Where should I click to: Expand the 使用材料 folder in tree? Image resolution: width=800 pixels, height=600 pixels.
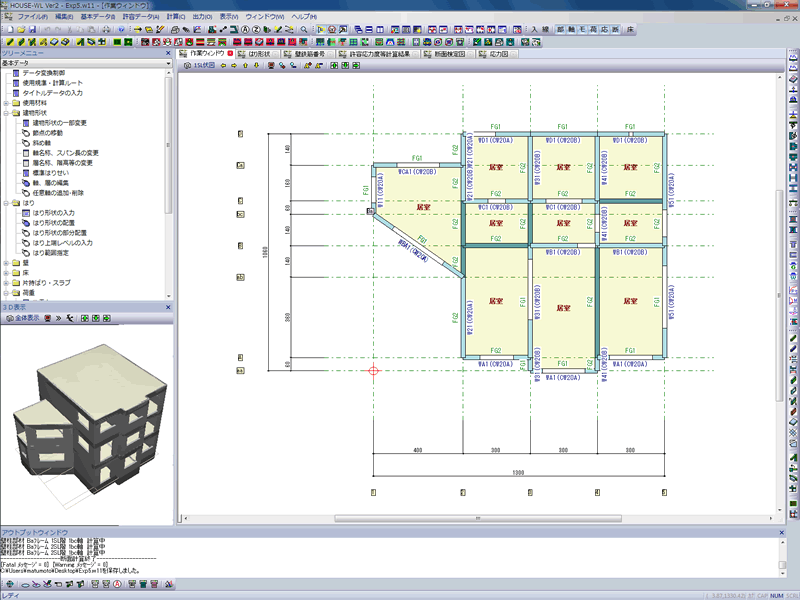tap(6, 103)
